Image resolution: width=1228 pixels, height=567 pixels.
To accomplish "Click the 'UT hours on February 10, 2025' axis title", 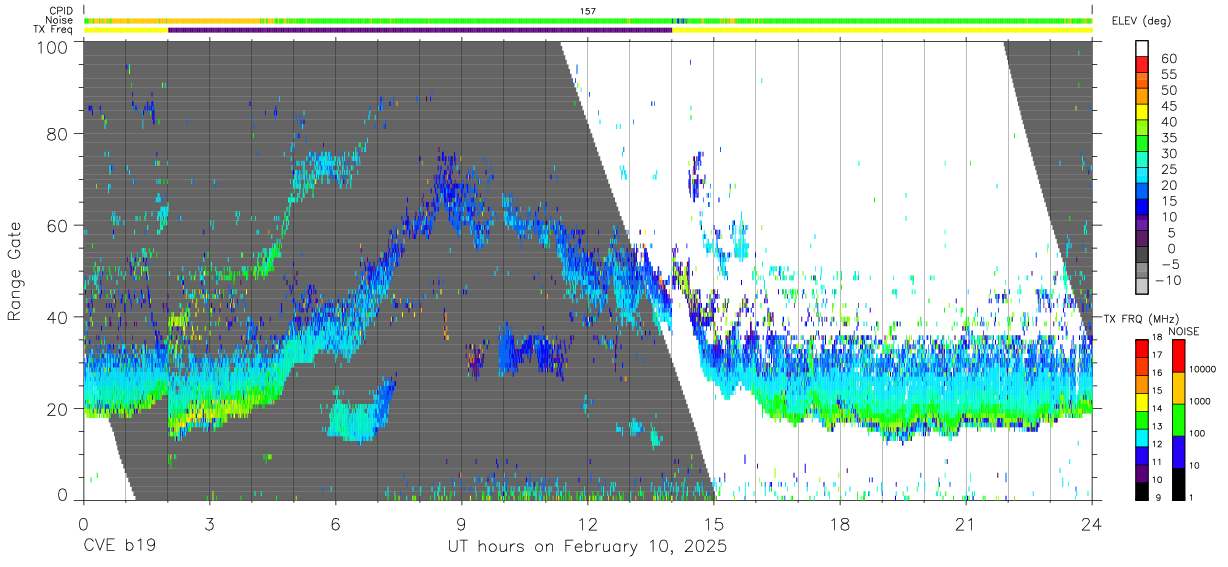I will coord(587,548).
